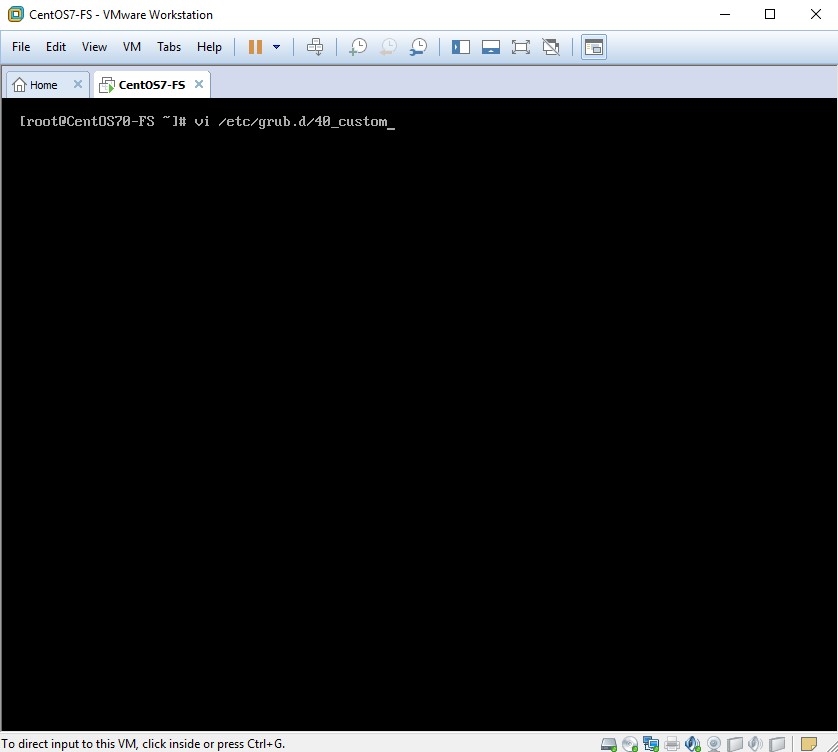Toggle the thumbnail bar view
The height and width of the screenshot is (752, 838).
(x=491, y=47)
